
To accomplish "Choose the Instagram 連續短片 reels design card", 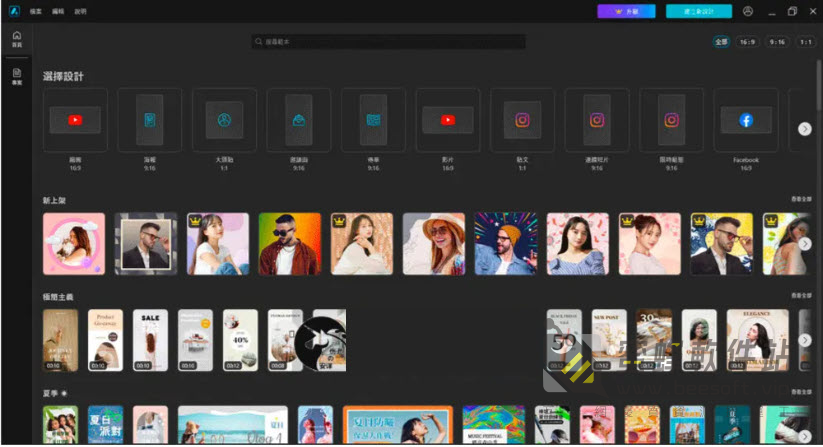I will pos(597,120).
